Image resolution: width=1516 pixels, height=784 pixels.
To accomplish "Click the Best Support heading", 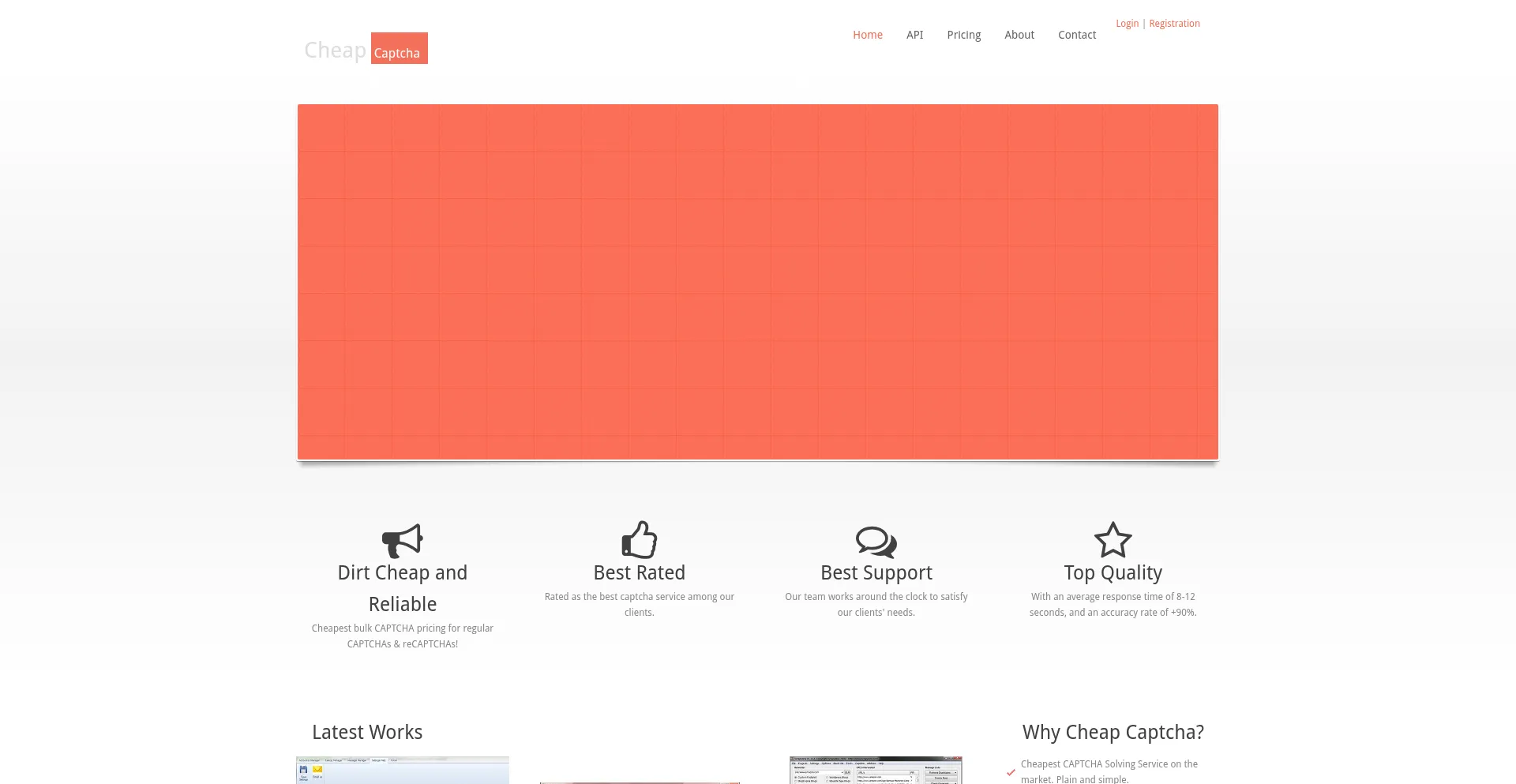I will 876,572.
